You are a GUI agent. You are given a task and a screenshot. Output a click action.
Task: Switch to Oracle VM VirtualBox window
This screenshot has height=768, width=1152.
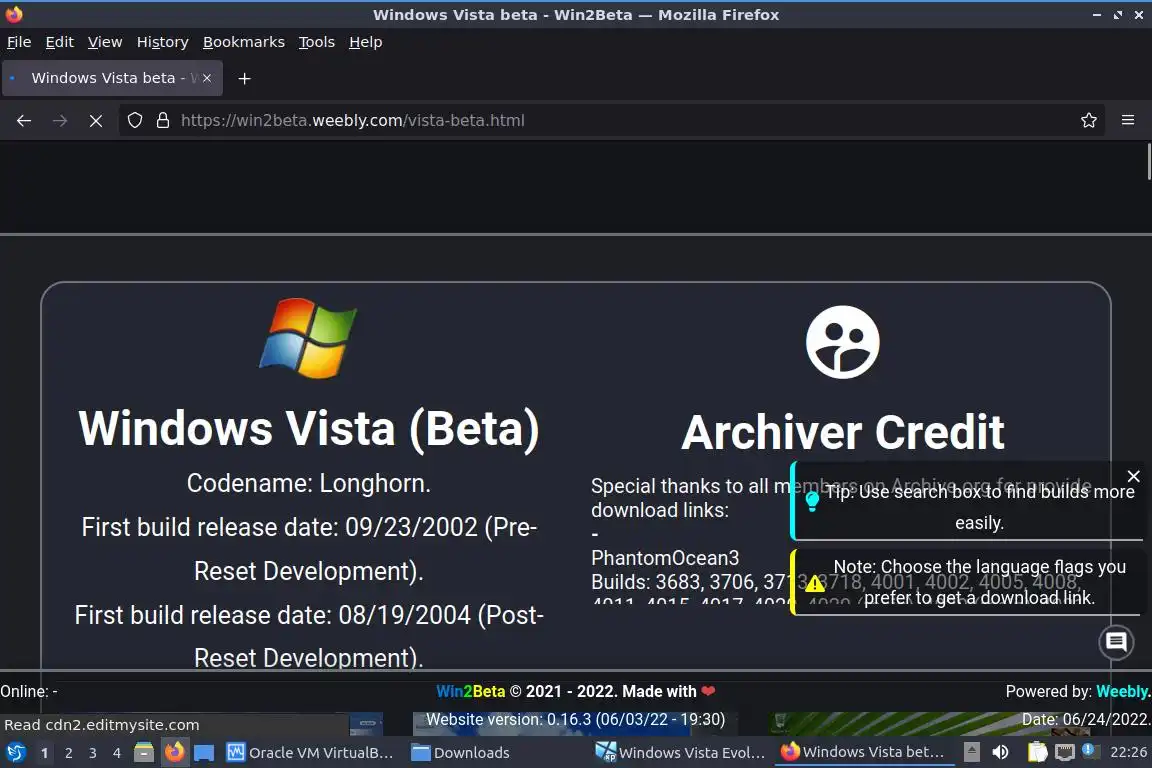point(311,753)
